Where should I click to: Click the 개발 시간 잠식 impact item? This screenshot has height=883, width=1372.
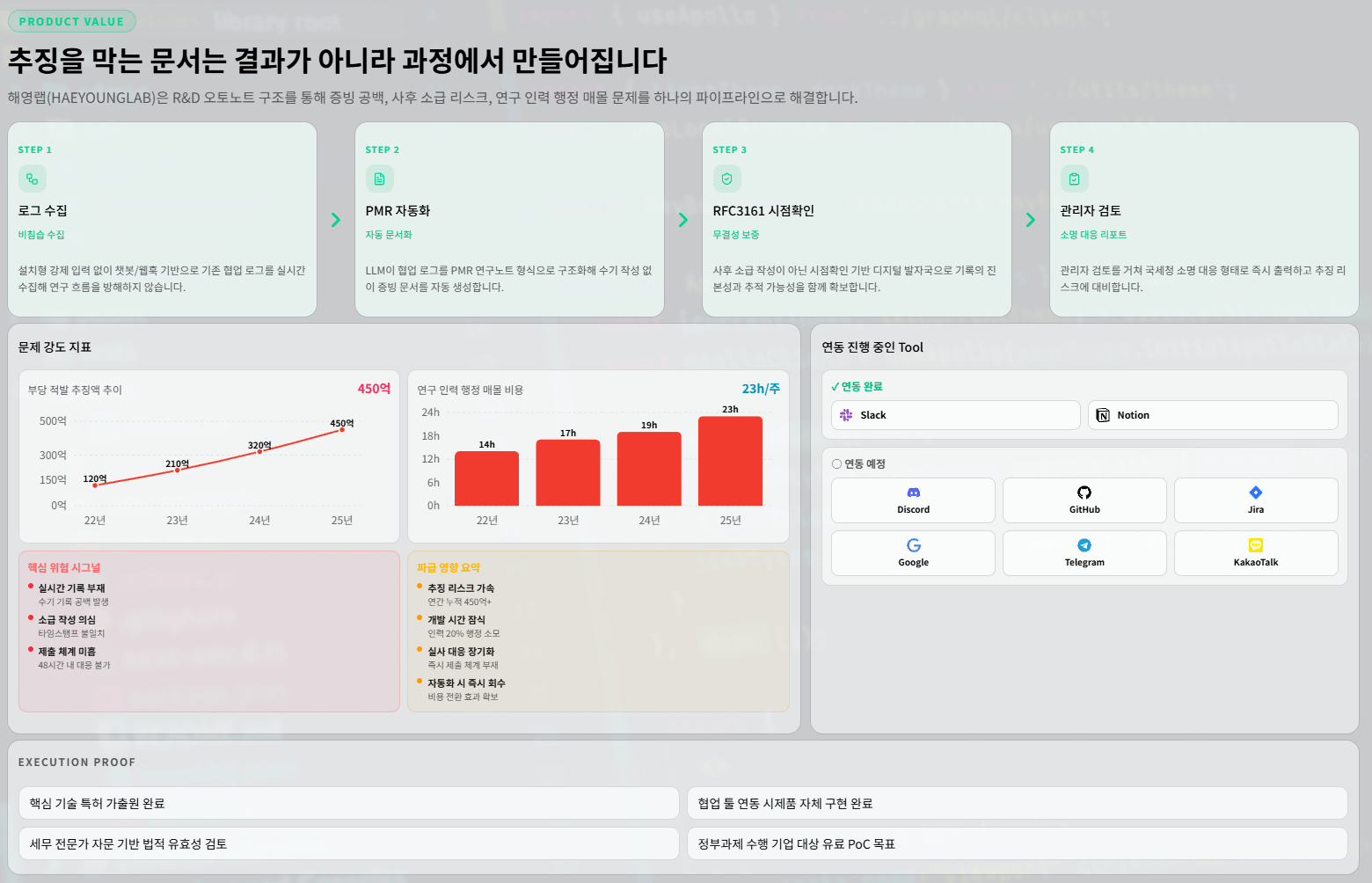[x=456, y=620]
